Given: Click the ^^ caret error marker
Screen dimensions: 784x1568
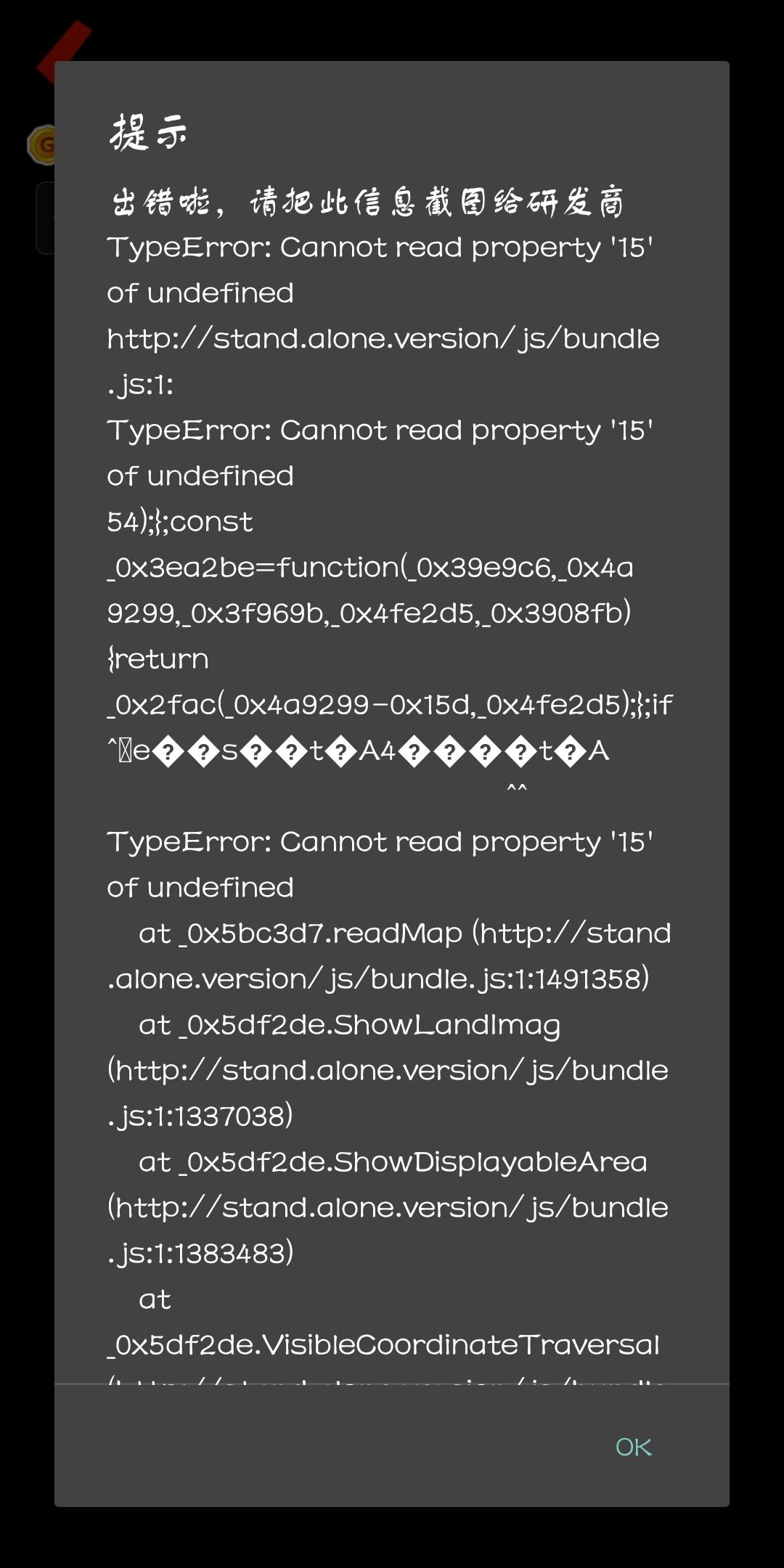Looking at the screenshot, I should [x=517, y=789].
